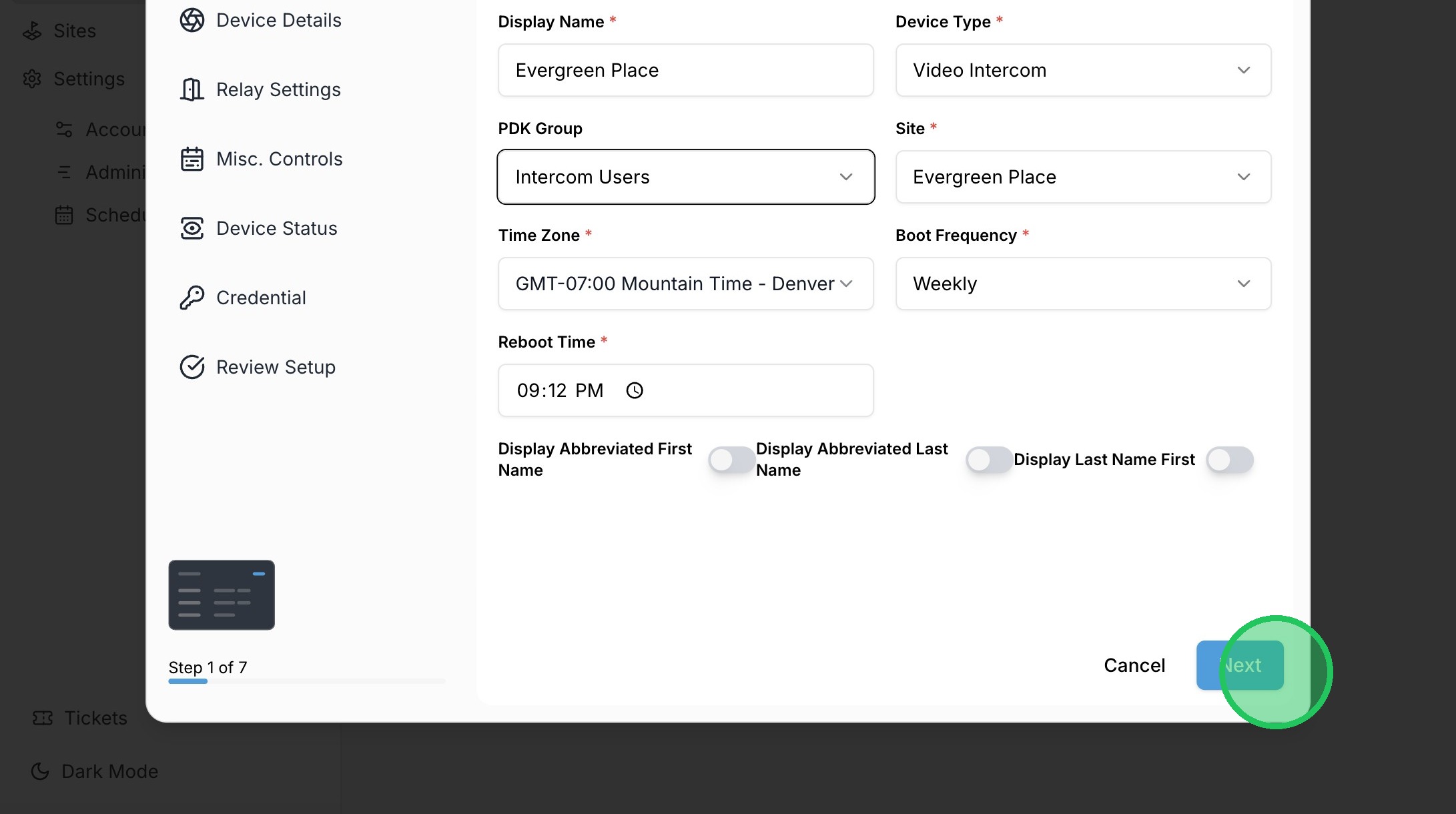The image size is (1456, 814).
Task: Click the Review Setup checkmark icon
Action: [x=192, y=367]
